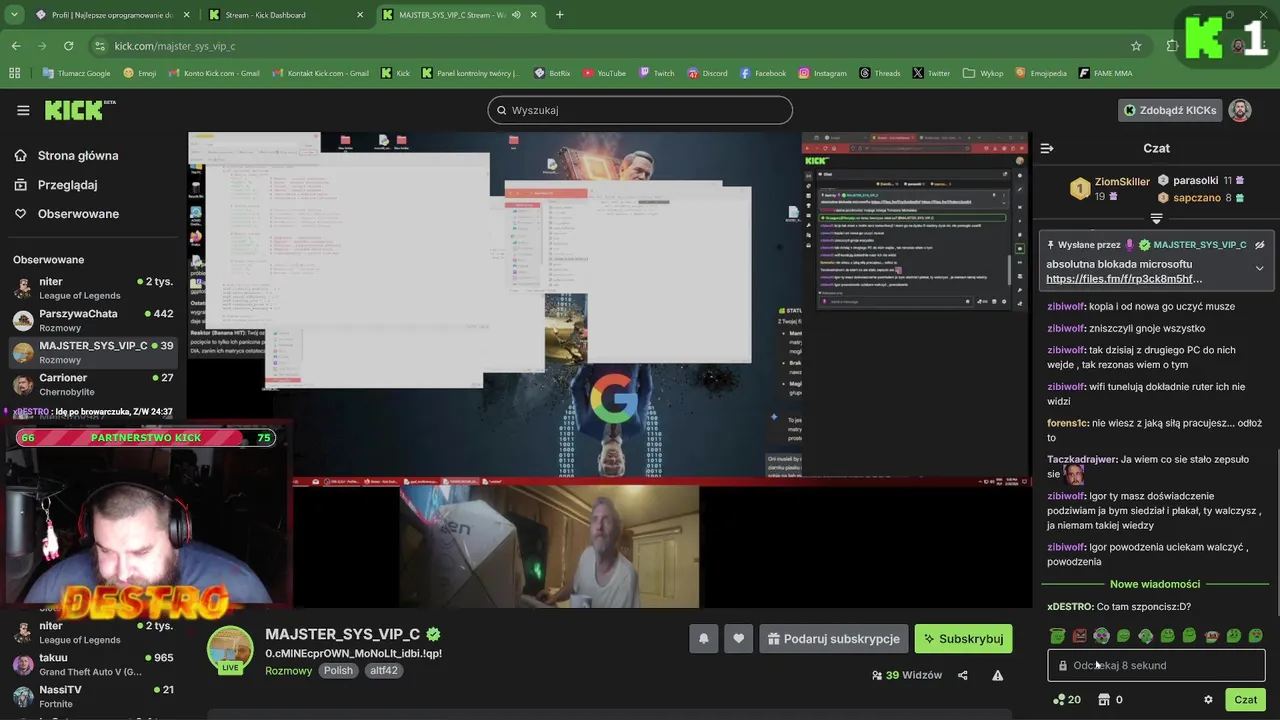The image size is (1280, 720).
Task: Select the Polish language tag
Action: 338,670
